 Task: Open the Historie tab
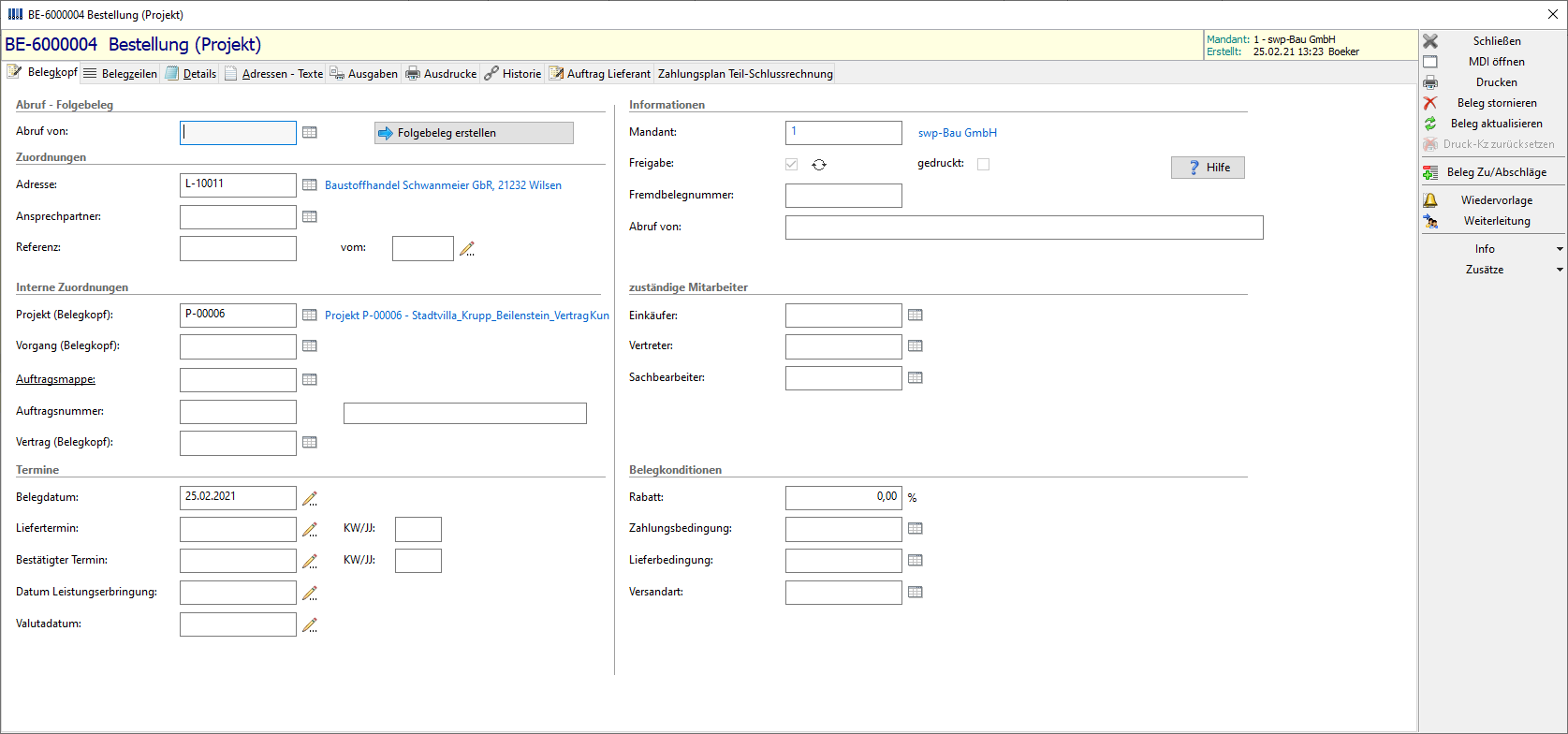pyautogui.click(x=513, y=74)
